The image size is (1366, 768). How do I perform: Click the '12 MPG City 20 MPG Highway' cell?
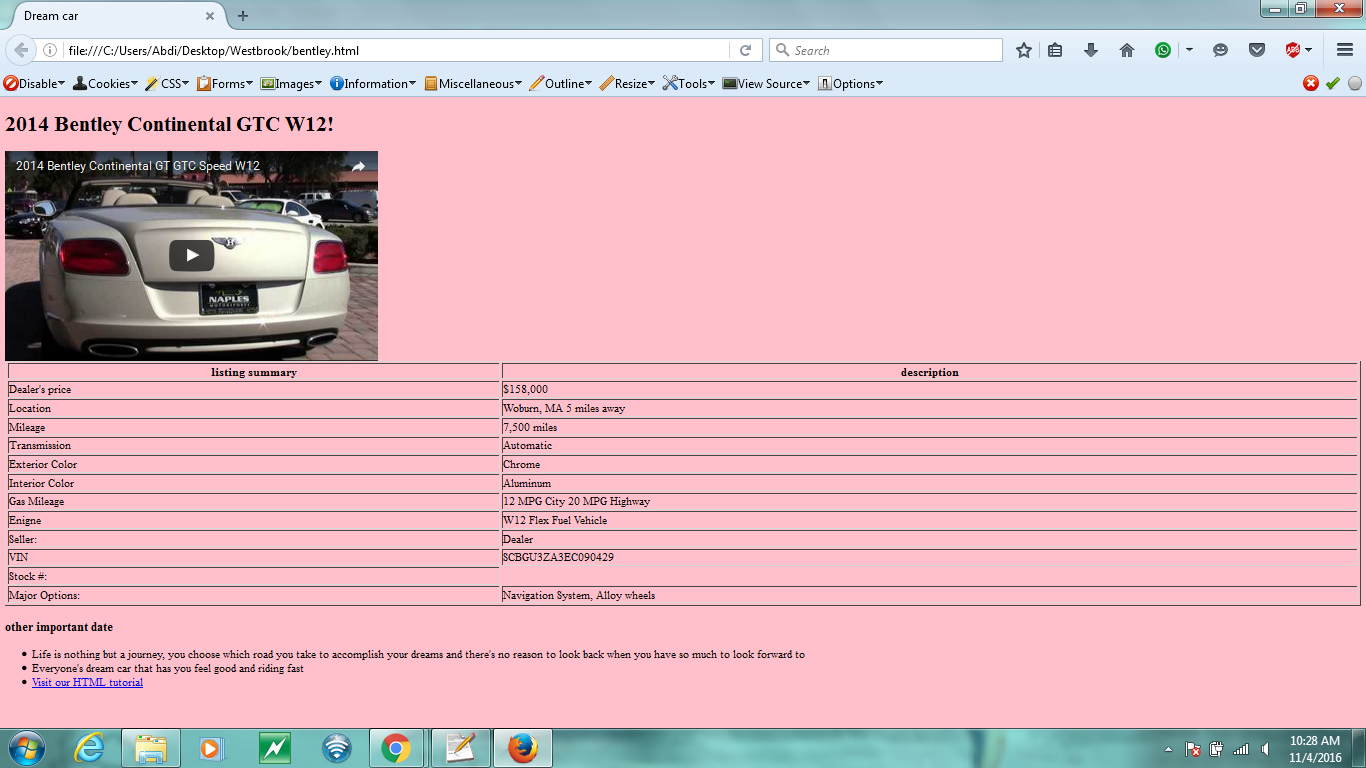pyautogui.click(x=929, y=501)
